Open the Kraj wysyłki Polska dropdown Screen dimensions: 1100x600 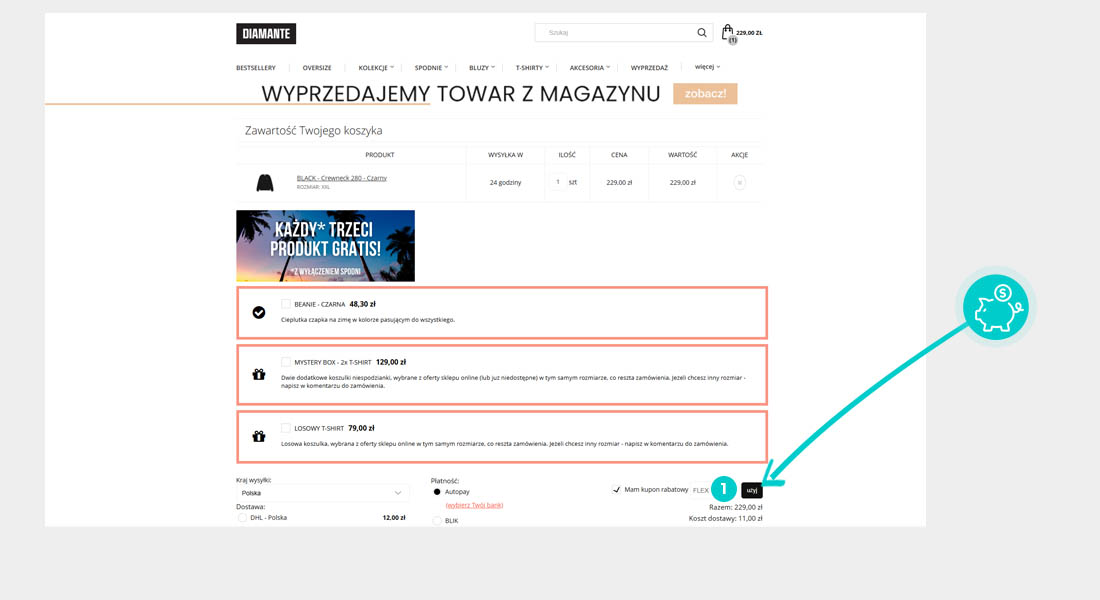click(321, 493)
